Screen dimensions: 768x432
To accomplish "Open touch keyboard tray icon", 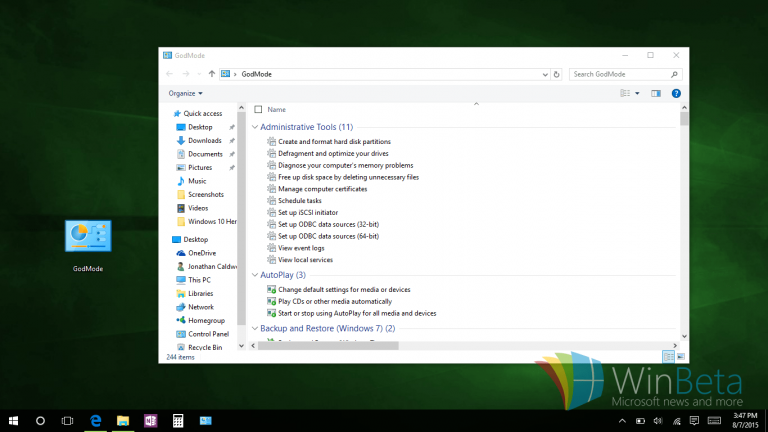I will 714,421.
